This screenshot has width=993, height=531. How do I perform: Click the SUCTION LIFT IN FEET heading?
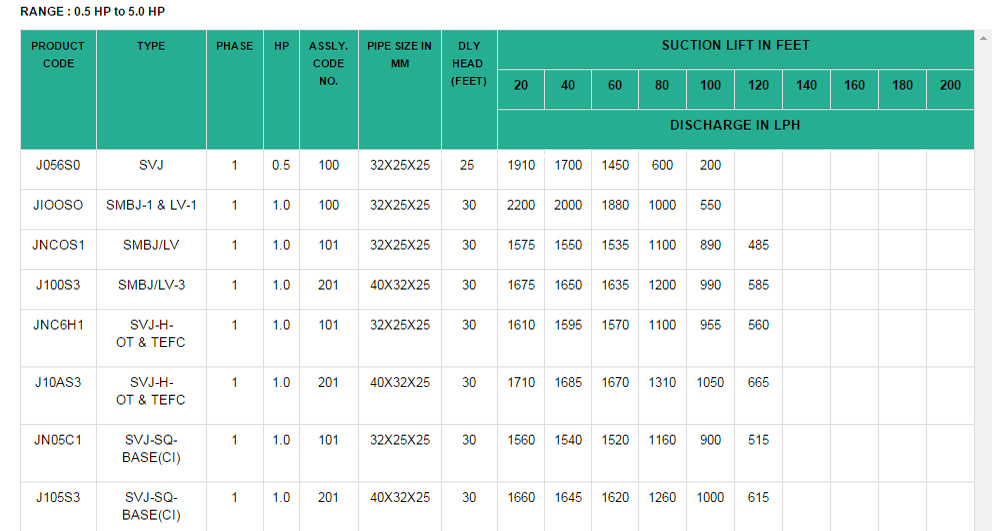735,45
